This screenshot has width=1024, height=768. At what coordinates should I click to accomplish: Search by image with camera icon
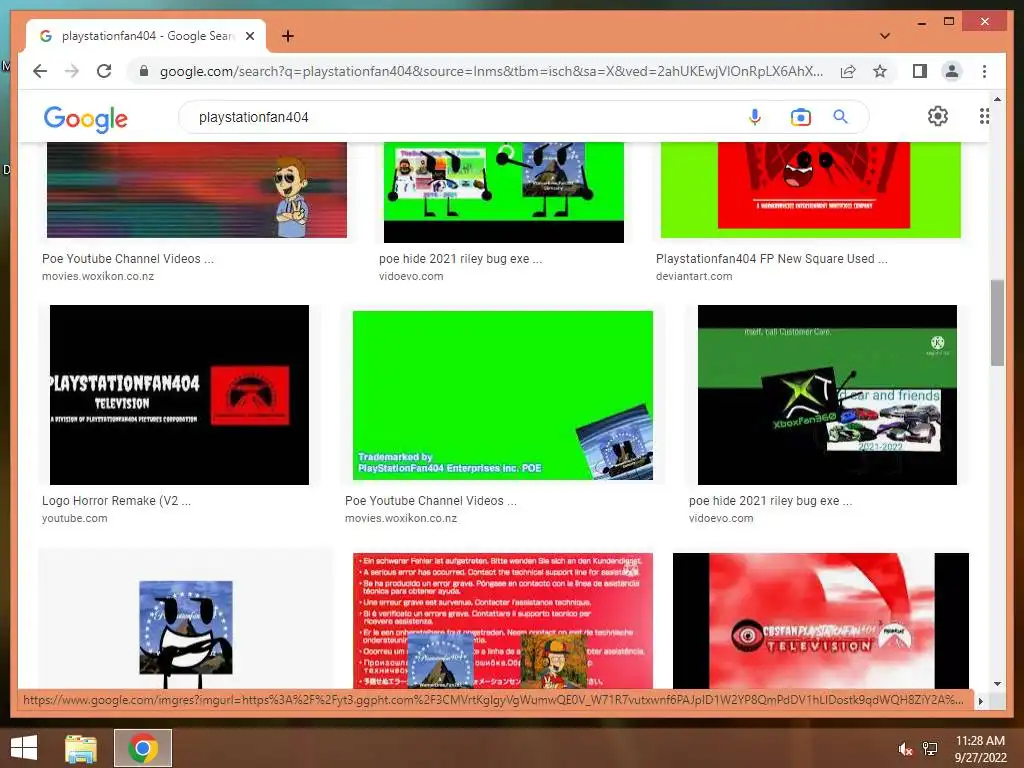click(x=800, y=117)
